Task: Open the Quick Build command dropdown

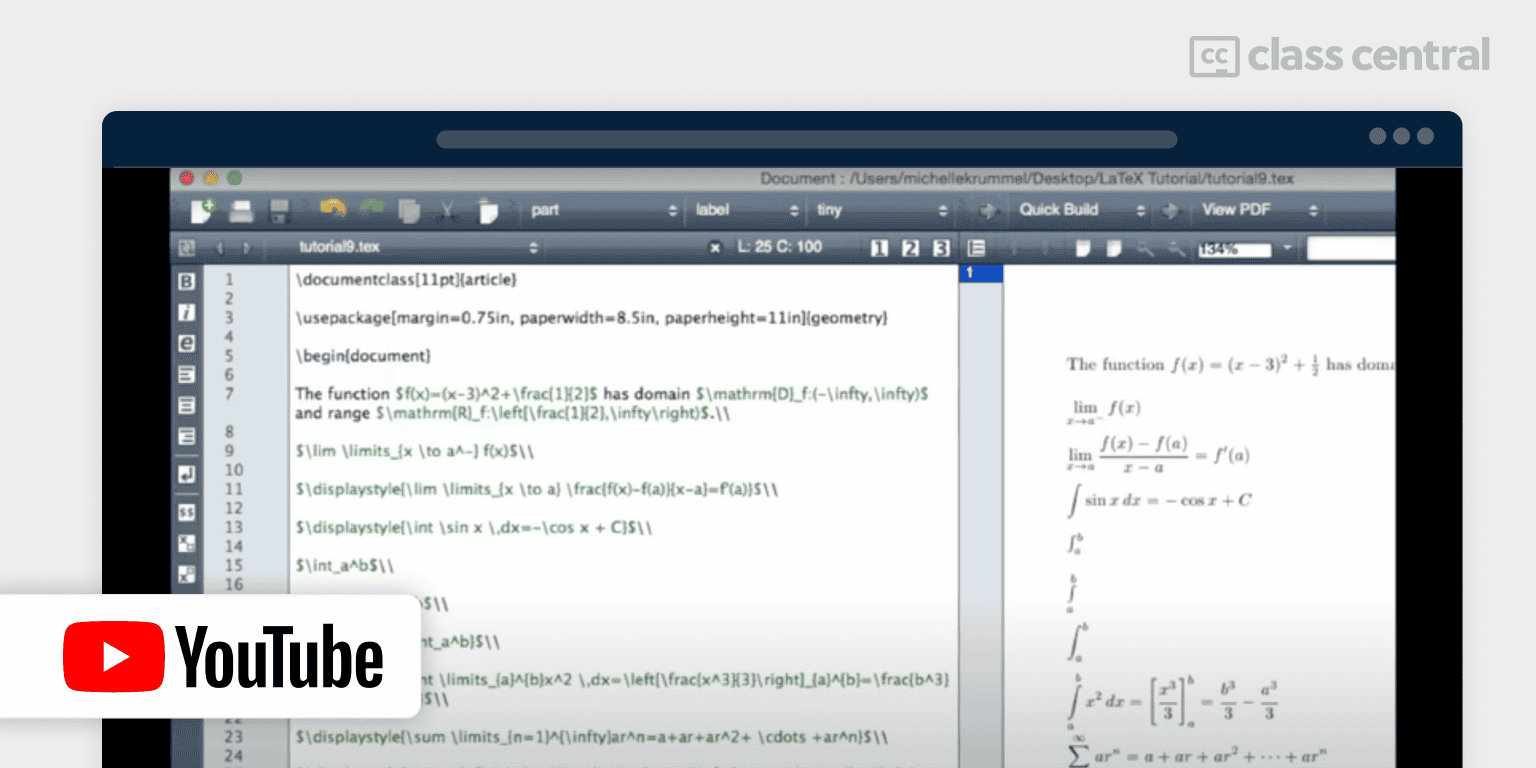Action: pos(1080,211)
